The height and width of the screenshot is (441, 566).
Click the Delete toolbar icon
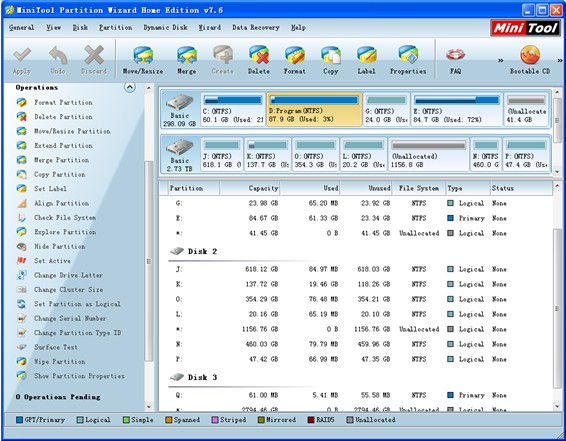point(259,60)
